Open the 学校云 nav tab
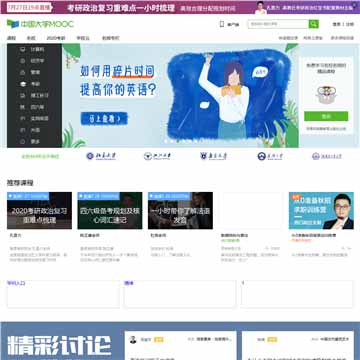 pyautogui.click(x=83, y=38)
